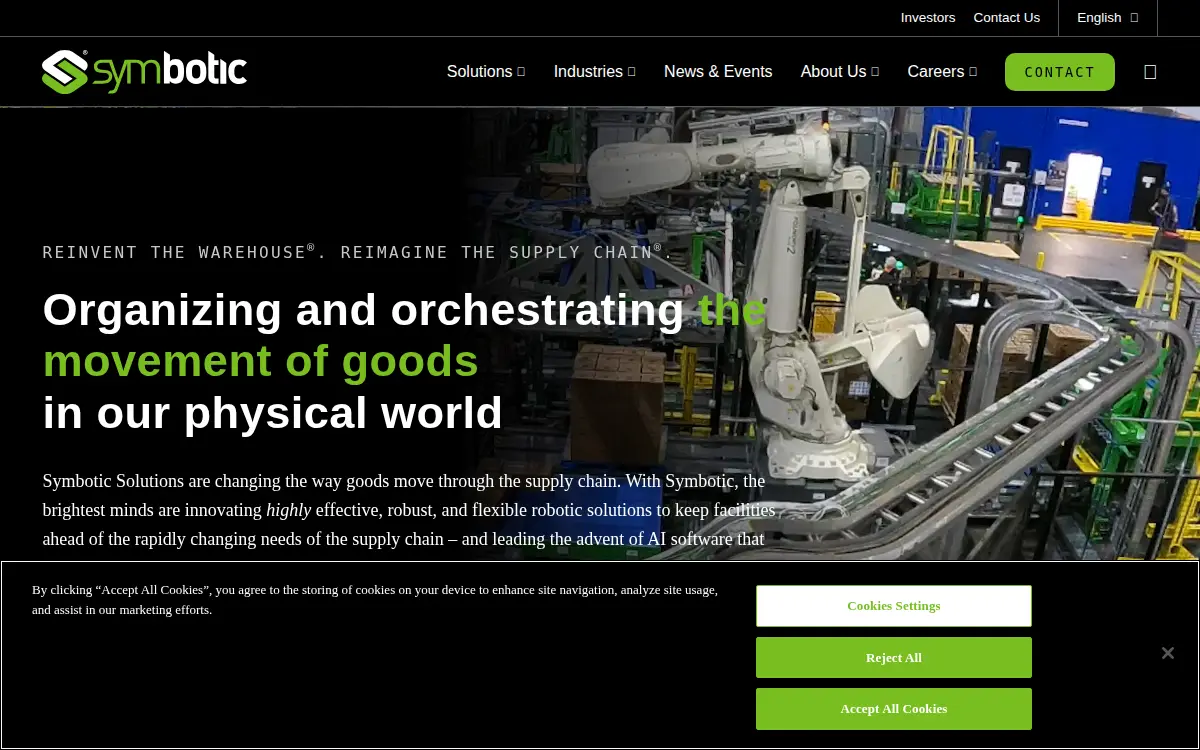Expand the About Us menu
The height and width of the screenshot is (750, 1200).
point(840,72)
